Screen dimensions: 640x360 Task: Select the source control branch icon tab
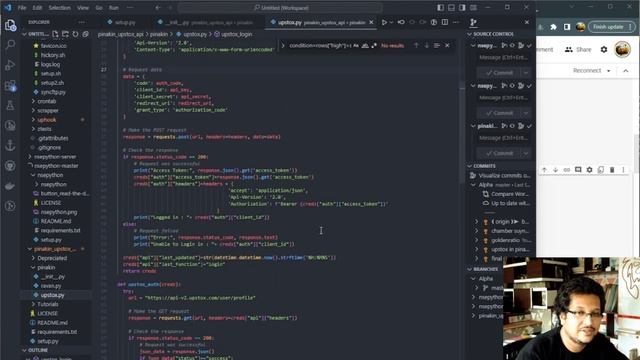point(473,22)
